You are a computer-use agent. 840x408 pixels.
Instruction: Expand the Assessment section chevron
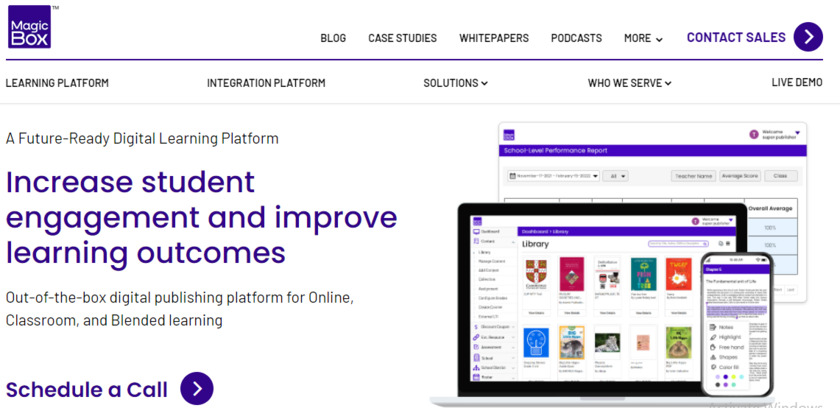(x=513, y=347)
